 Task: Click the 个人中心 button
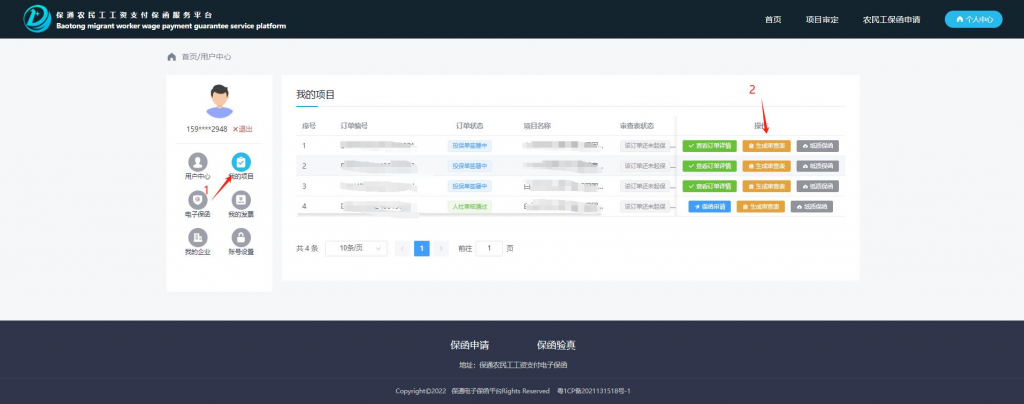click(974, 20)
